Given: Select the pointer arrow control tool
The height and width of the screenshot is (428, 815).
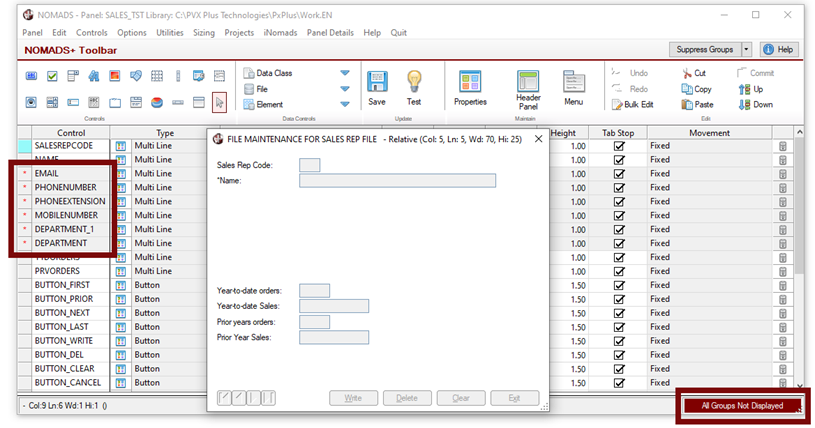Looking at the screenshot, I should coord(219,101).
